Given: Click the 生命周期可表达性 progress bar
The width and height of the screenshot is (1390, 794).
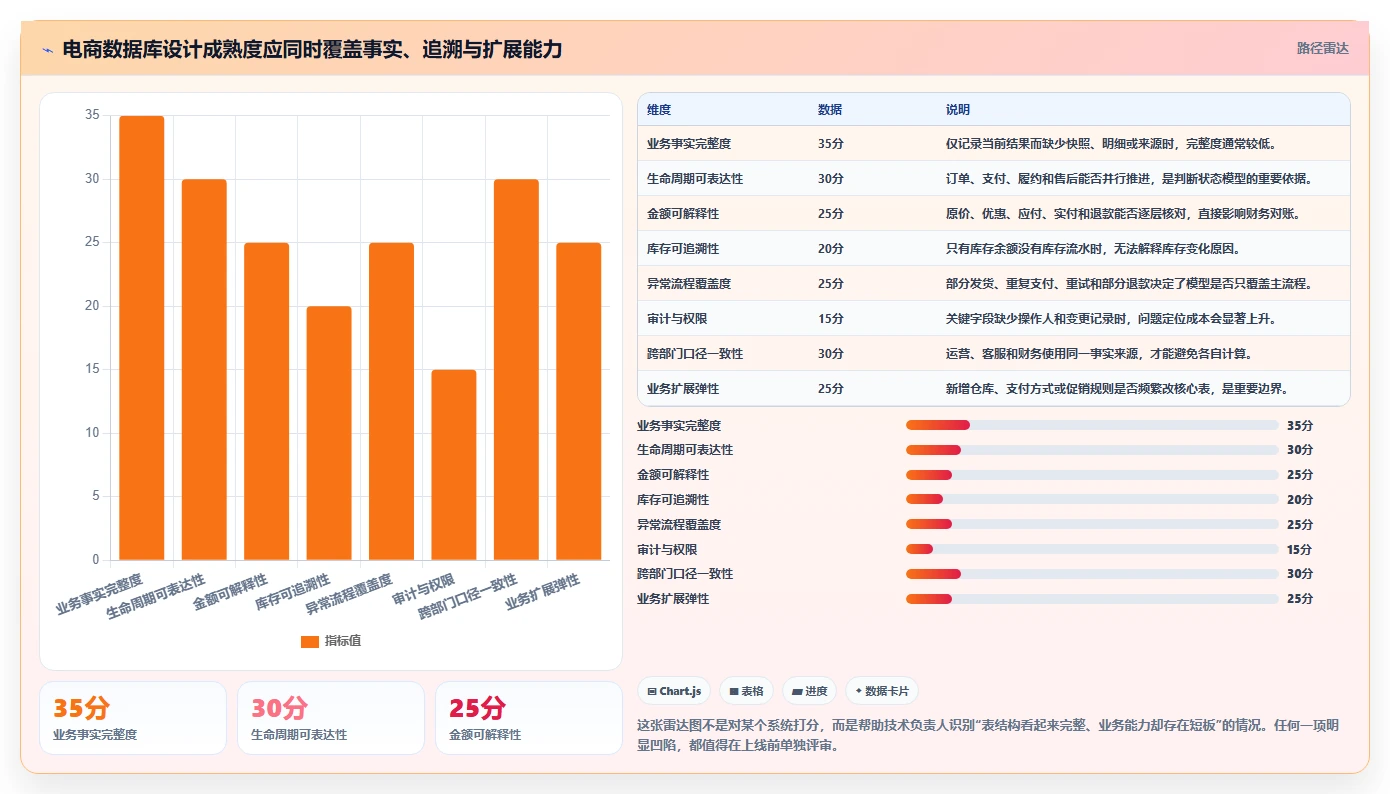Looking at the screenshot, I should tap(1092, 450).
